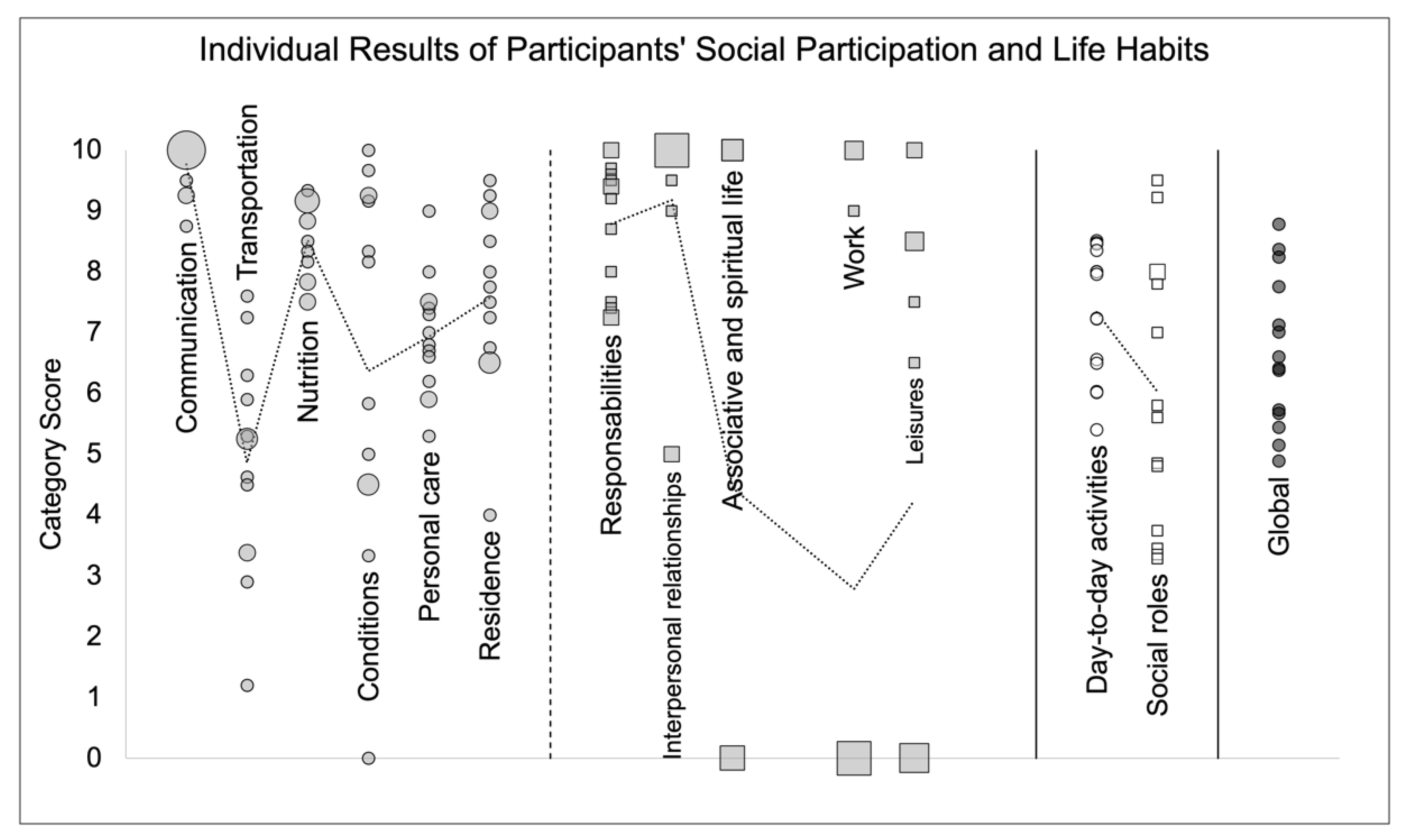Image resolution: width=1409 pixels, height=840 pixels.
Task: Select the "Transportation" category label
Action: click(247, 191)
